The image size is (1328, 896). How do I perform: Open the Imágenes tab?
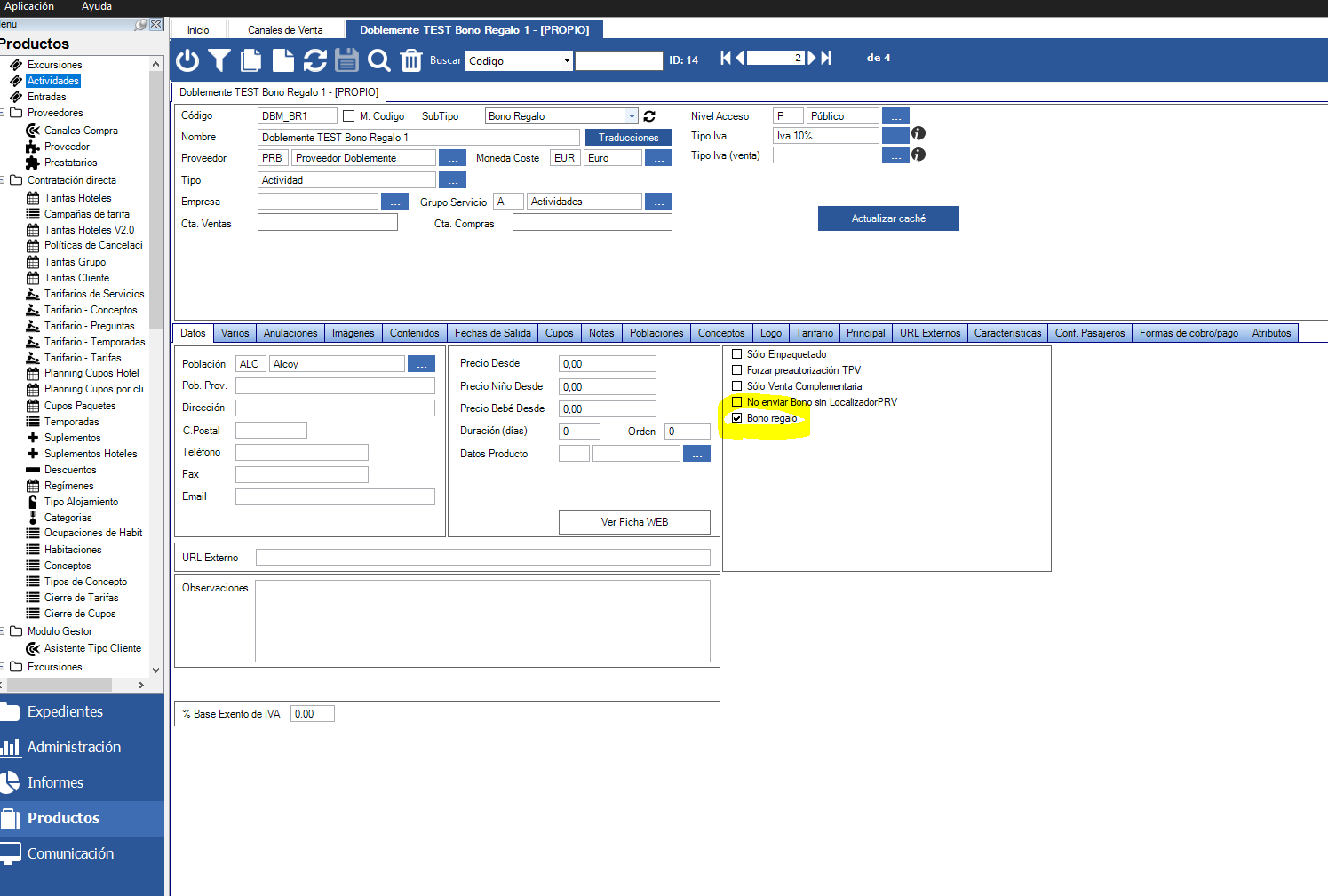[354, 333]
